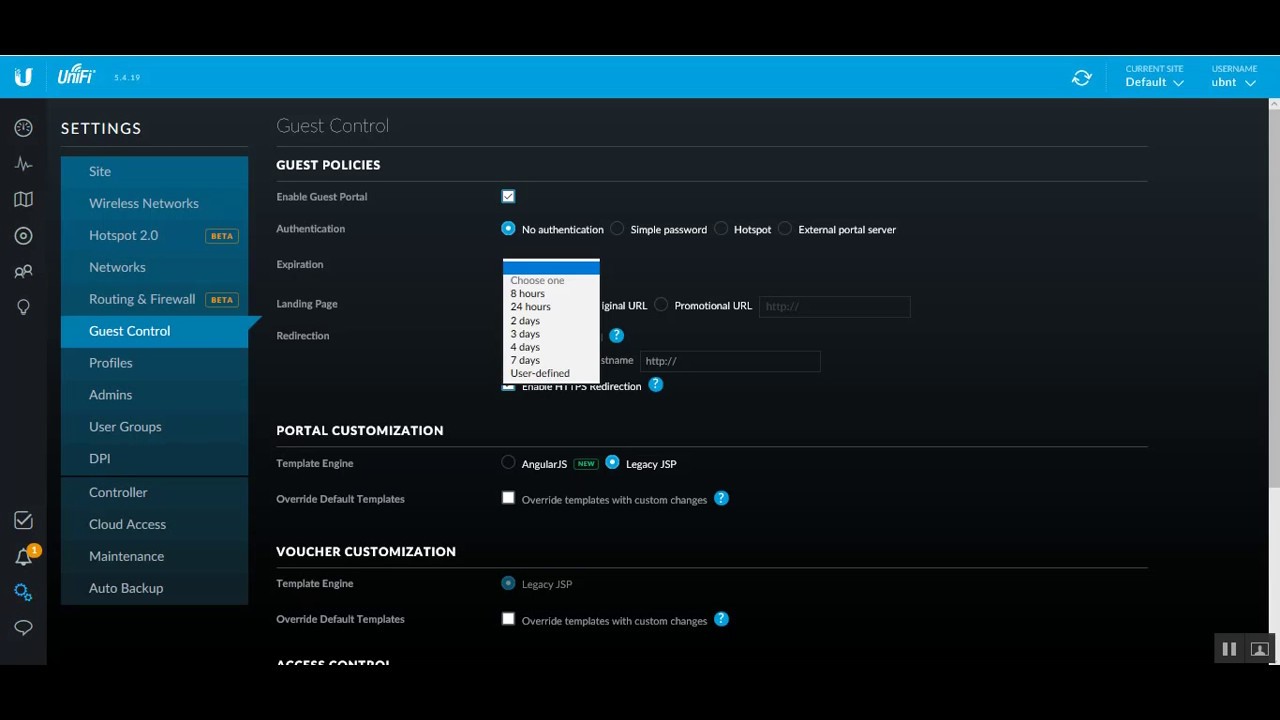1280x720 pixels.
Task: Select Promotional URL radio button
Action: (x=661, y=305)
